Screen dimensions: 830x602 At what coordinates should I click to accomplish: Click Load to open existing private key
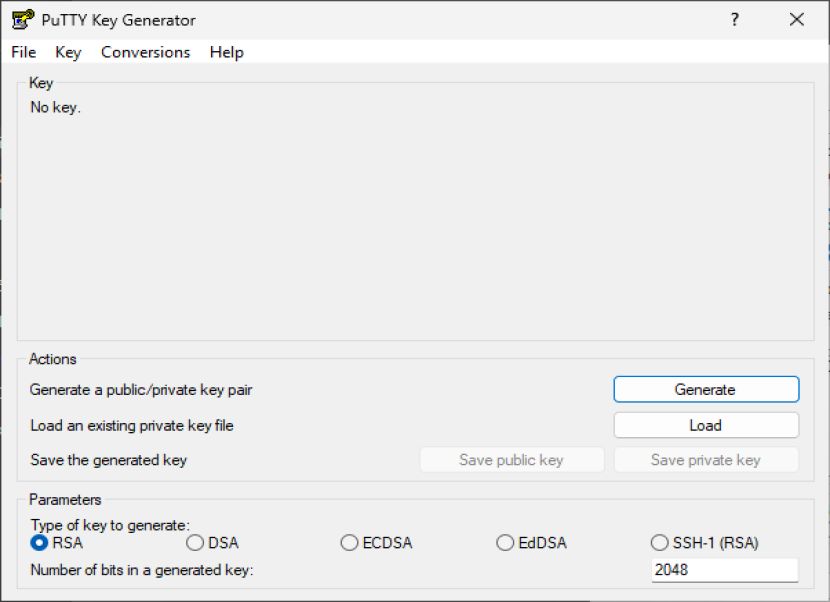[706, 425]
